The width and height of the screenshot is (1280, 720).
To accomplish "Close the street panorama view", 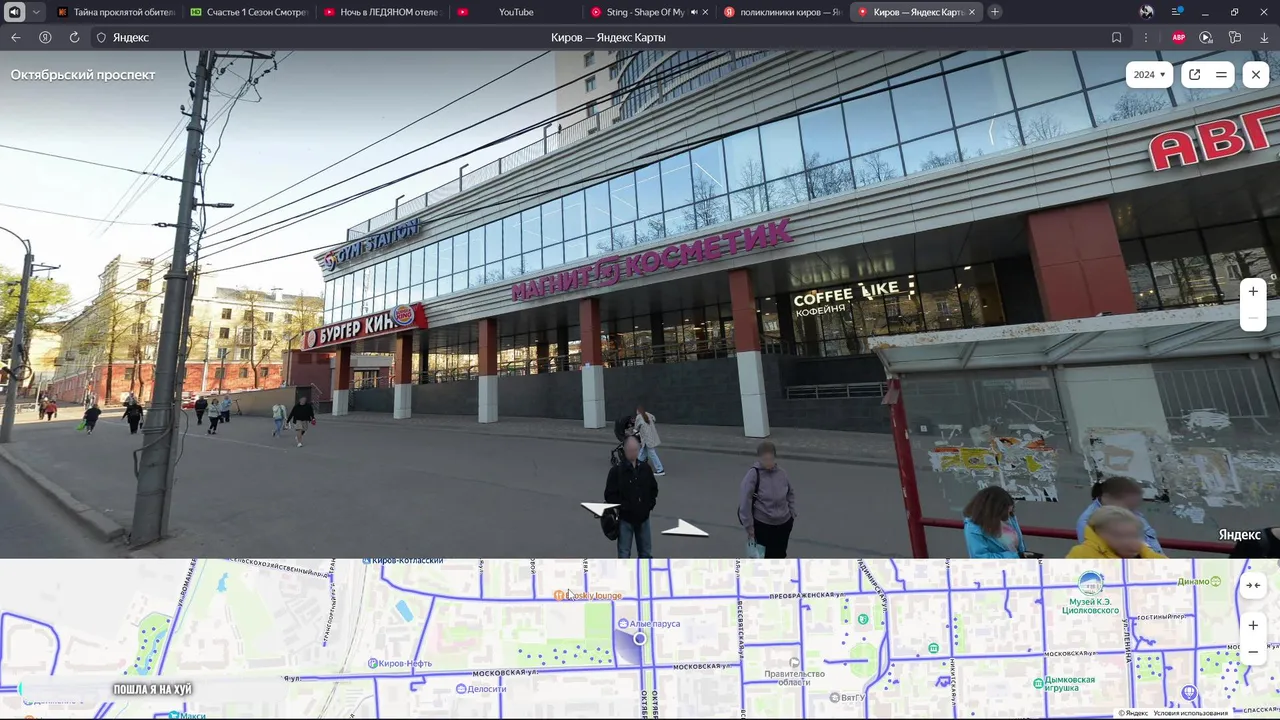I will [1256, 74].
